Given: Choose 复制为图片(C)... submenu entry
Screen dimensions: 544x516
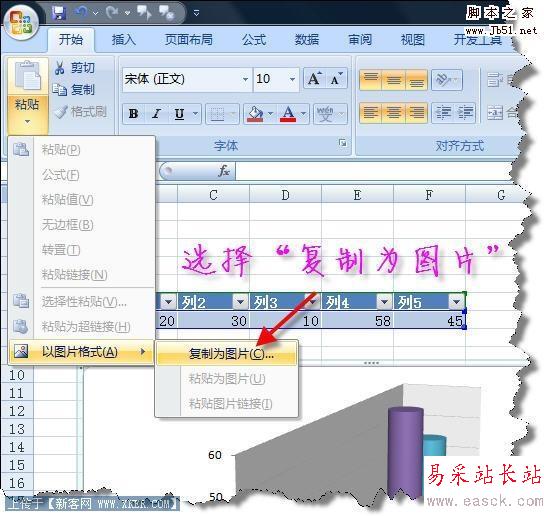Looking at the screenshot, I should click(227, 354).
